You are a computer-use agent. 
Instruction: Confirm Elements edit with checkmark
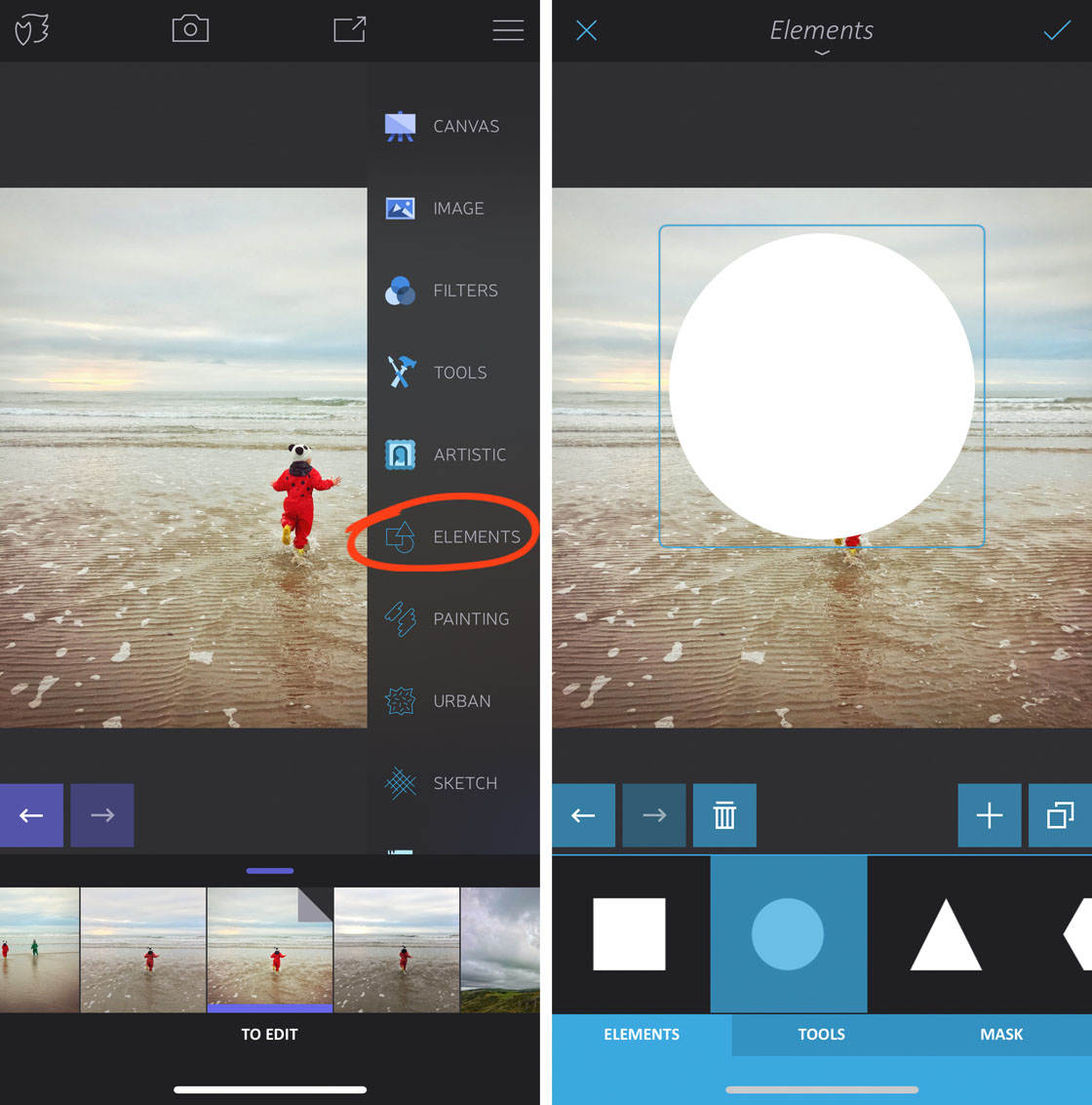[x=1057, y=30]
